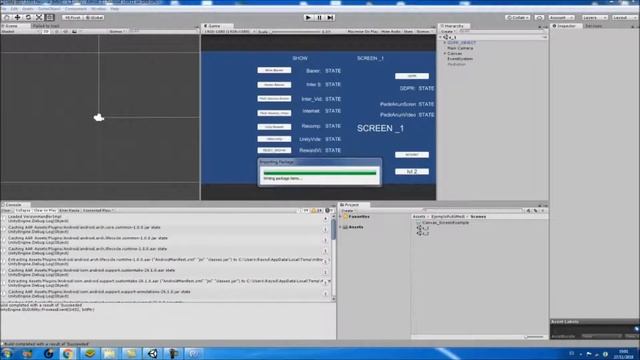Select the Move tool
The width and height of the screenshot is (640, 360).
click(18, 18)
